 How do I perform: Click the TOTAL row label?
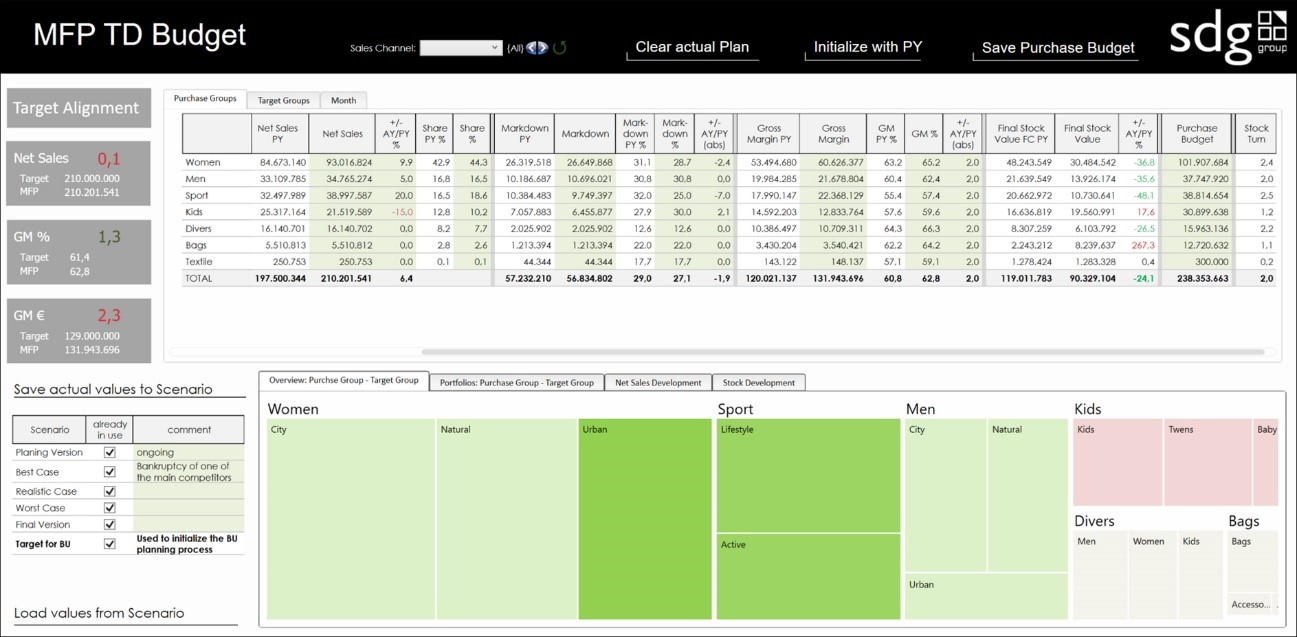pyautogui.click(x=200, y=279)
